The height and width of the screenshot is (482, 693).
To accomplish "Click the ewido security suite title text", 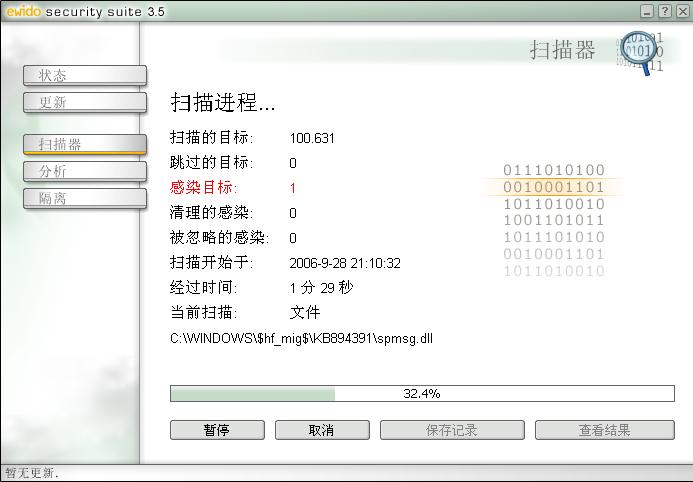I will pyautogui.click(x=86, y=11).
